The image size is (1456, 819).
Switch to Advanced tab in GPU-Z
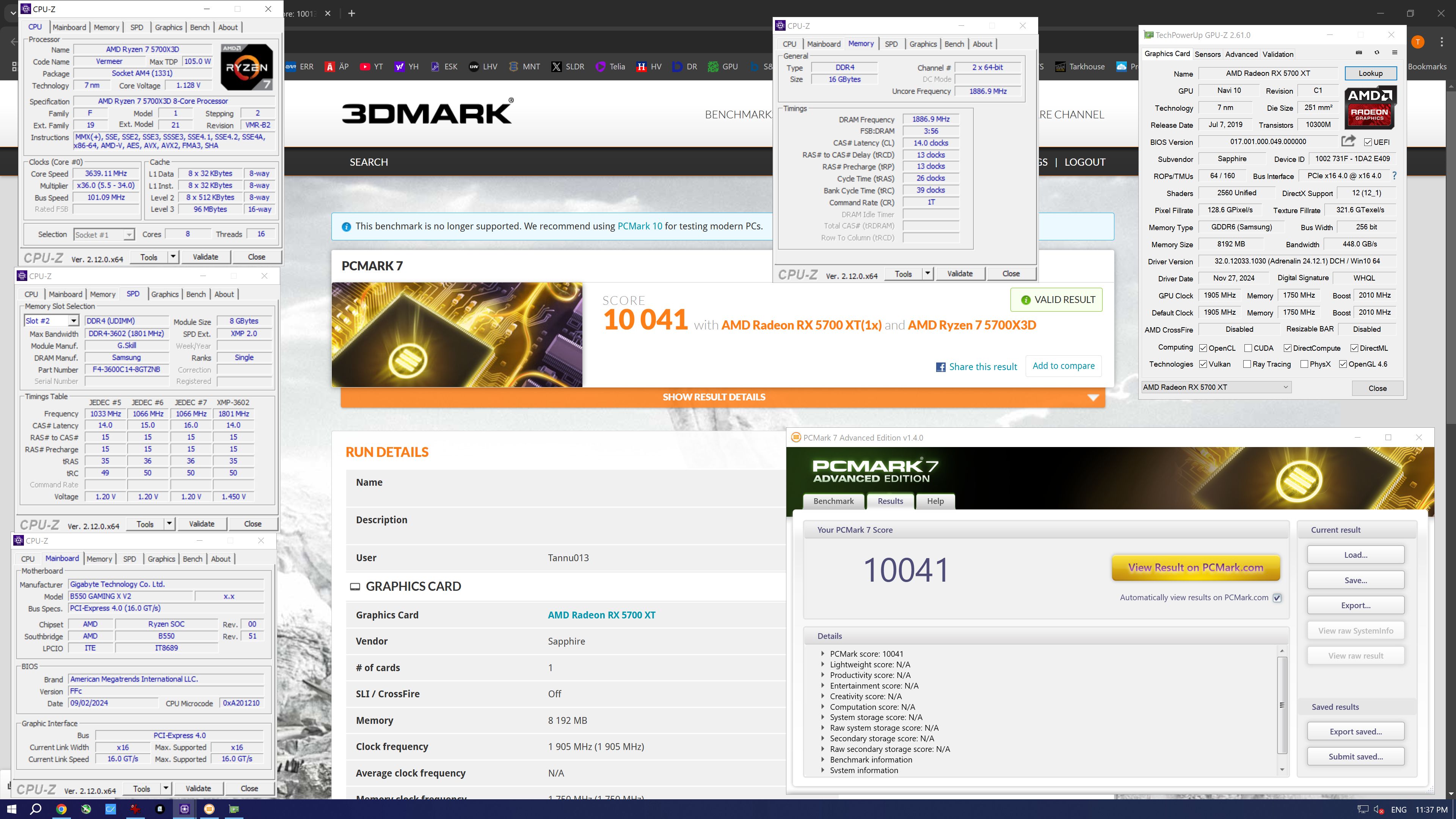[1241, 54]
